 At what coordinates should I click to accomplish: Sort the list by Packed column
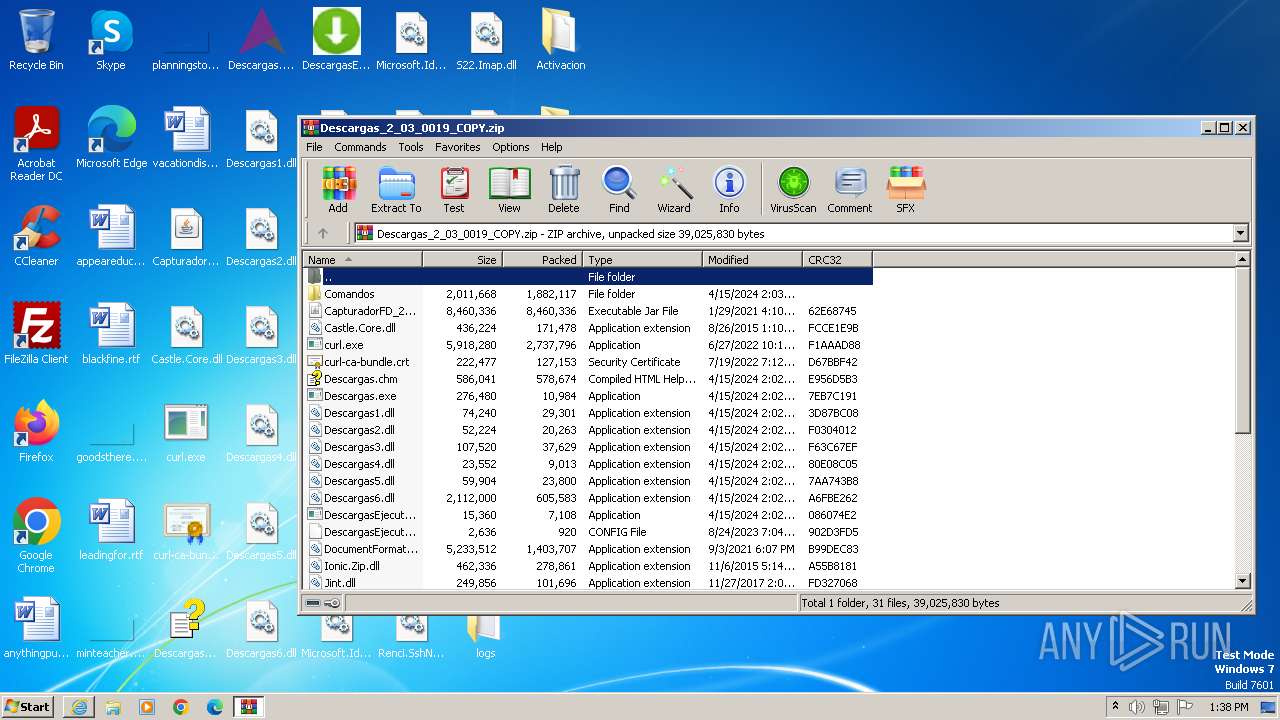point(542,259)
